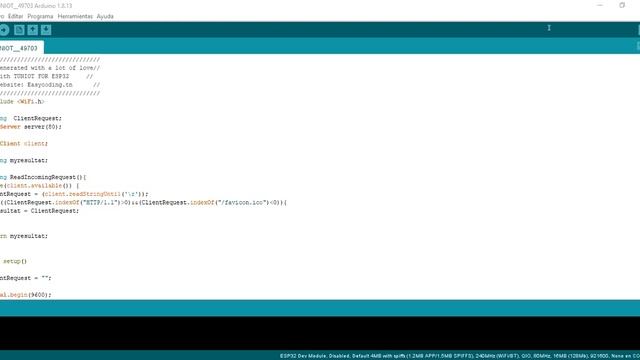Click the '/favicon.ico' string in code

242,202
